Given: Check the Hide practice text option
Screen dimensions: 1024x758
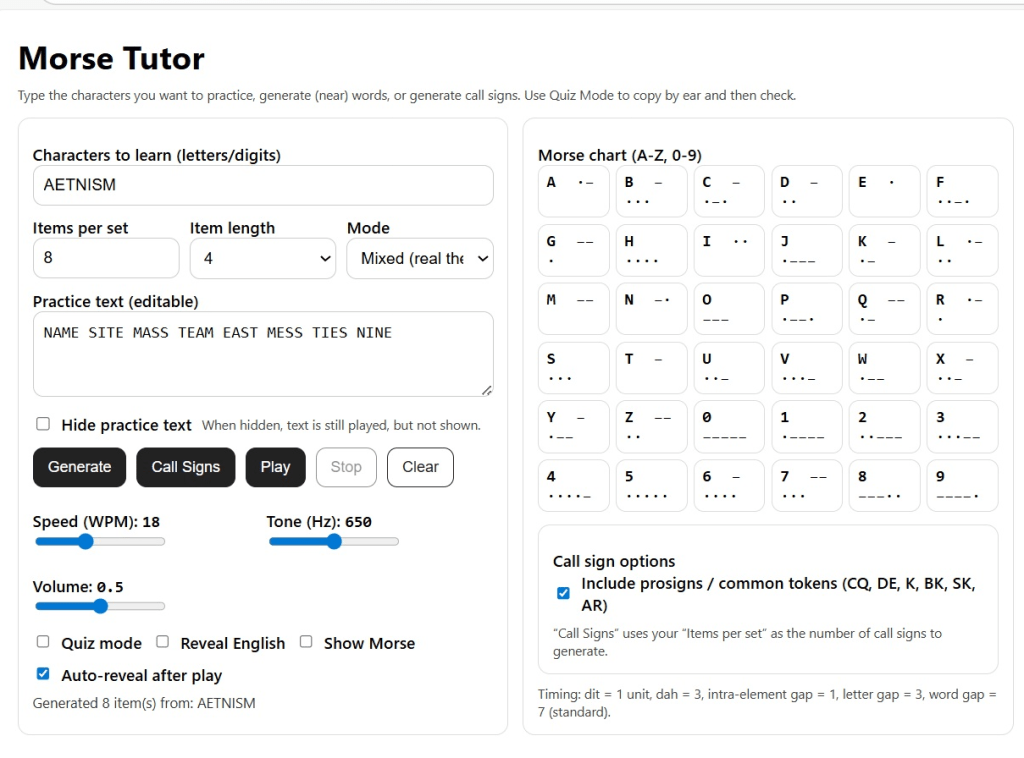Looking at the screenshot, I should click(43, 423).
